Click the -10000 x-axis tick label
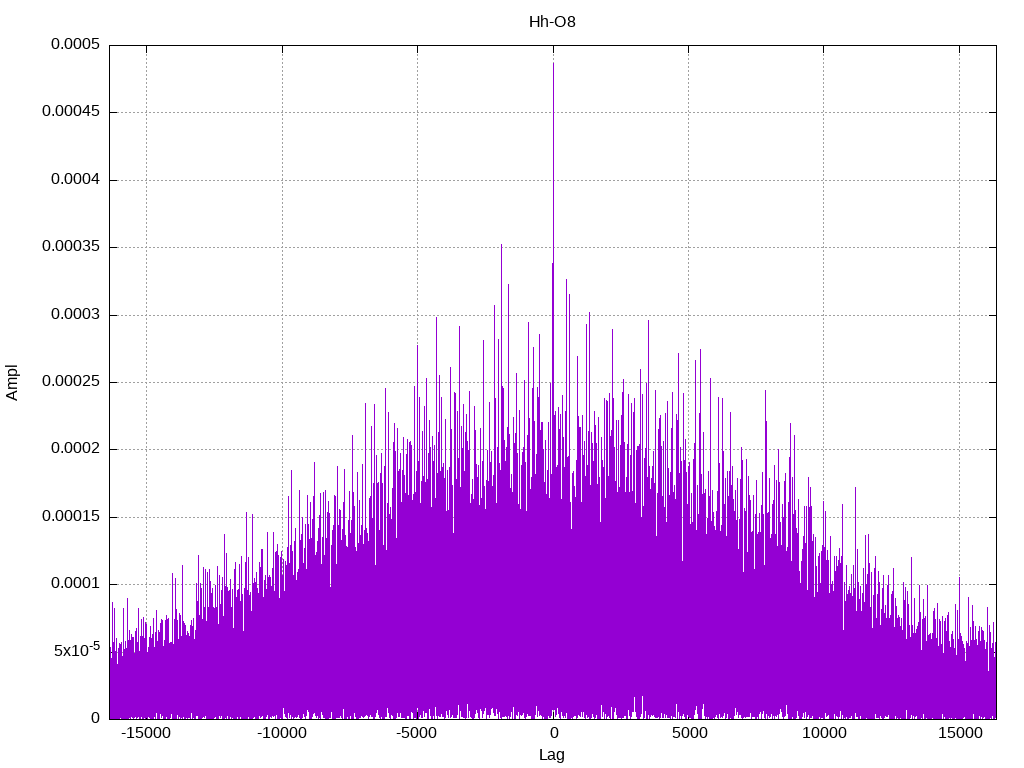The width and height of the screenshot is (1024, 768). 281,733
